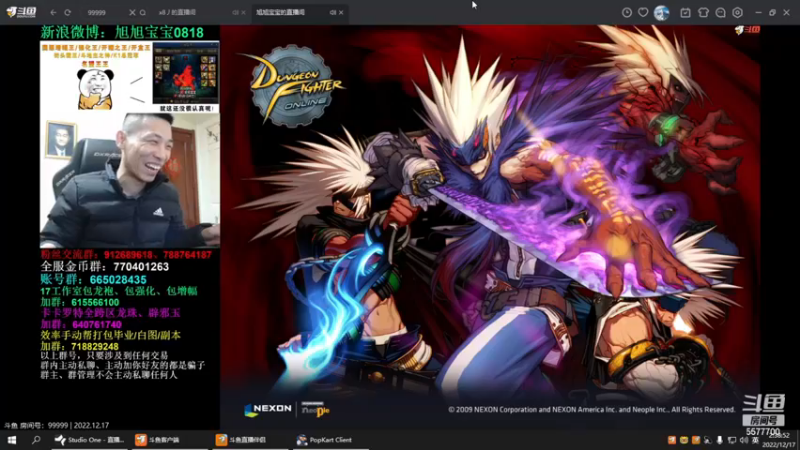Image resolution: width=800 pixels, height=450 pixels.
Task: Clear the 99999 search text with the X
Action: coord(132,12)
